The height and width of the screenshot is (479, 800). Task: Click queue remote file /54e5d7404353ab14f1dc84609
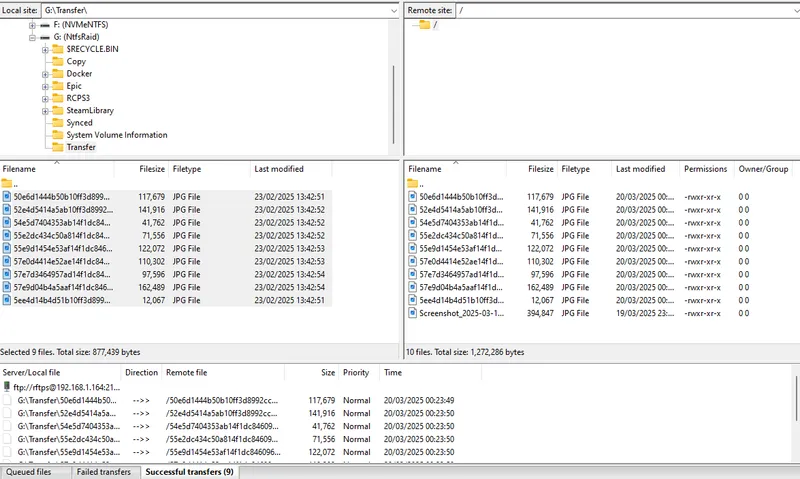tap(222, 426)
